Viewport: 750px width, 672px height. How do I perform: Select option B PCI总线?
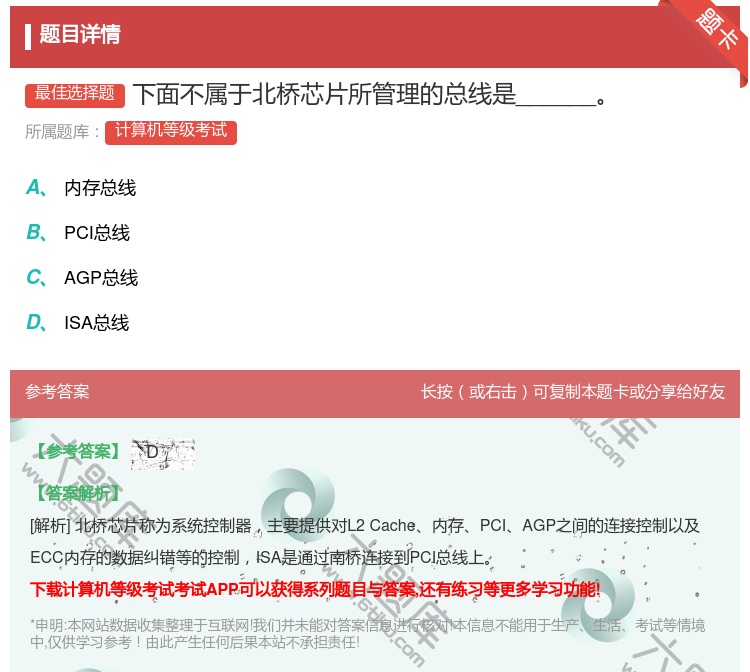tap(77, 233)
